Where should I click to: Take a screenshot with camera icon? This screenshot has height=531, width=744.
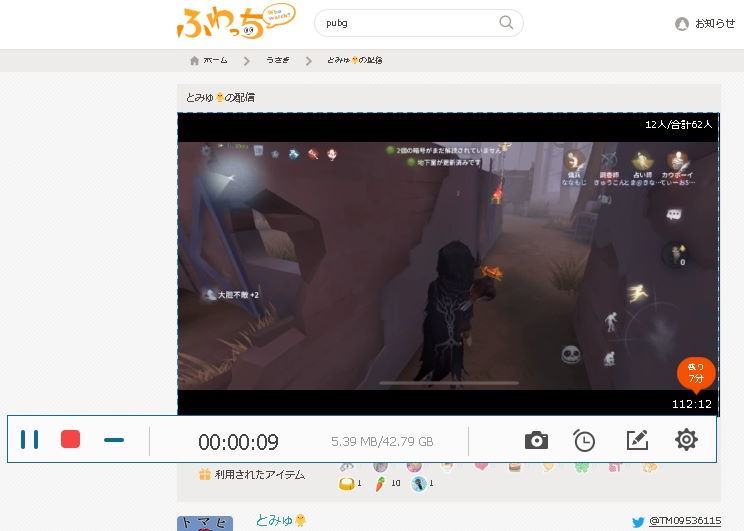pos(536,440)
